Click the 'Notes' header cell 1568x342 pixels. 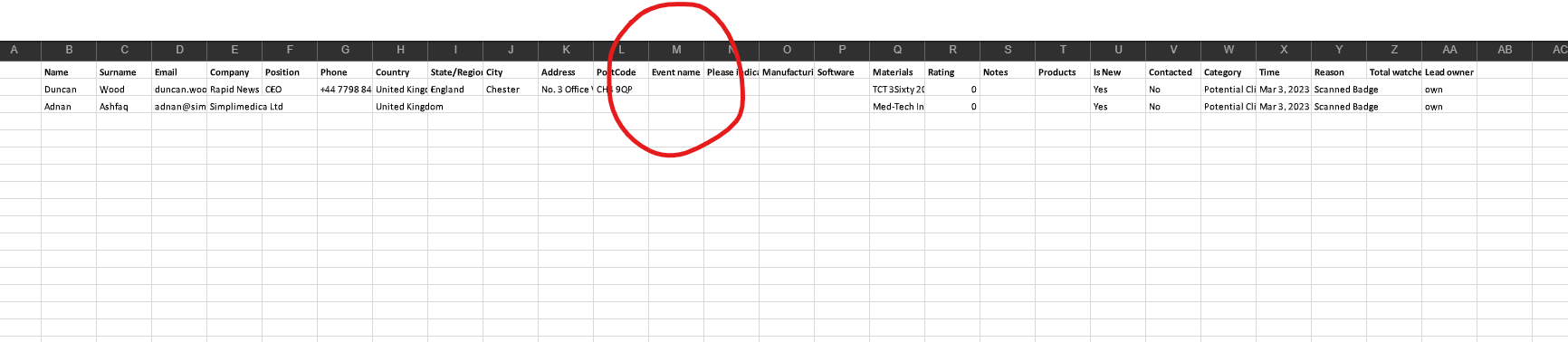tap(1008, 71)
